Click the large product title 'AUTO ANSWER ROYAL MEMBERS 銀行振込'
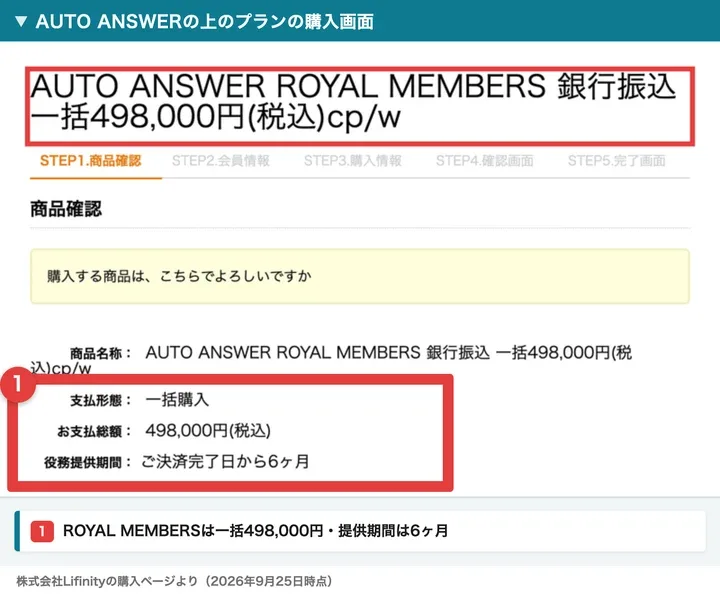Screen dimensions: 720x600 353,86
